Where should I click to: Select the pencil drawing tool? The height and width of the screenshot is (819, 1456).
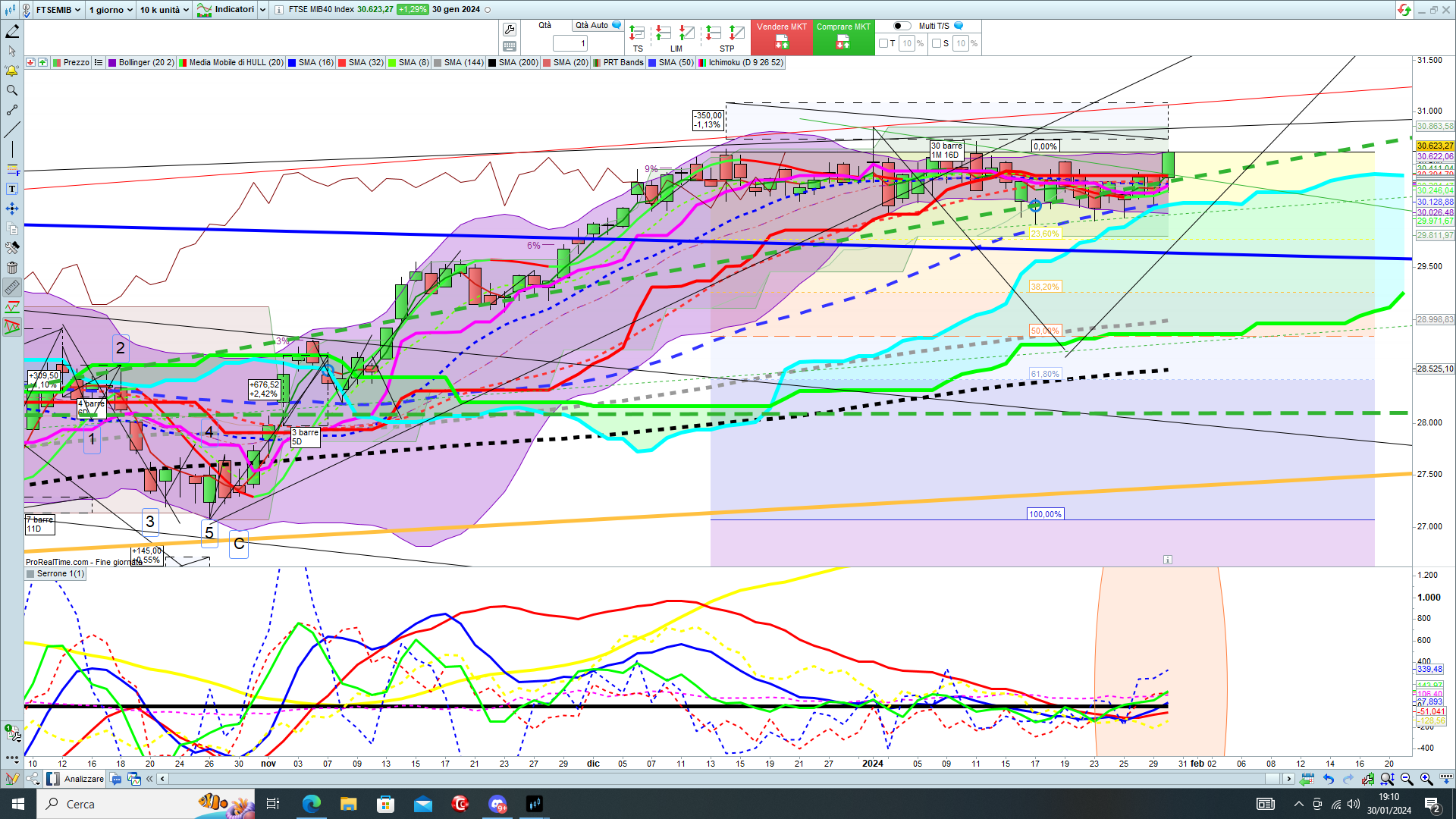coord(12,31)
